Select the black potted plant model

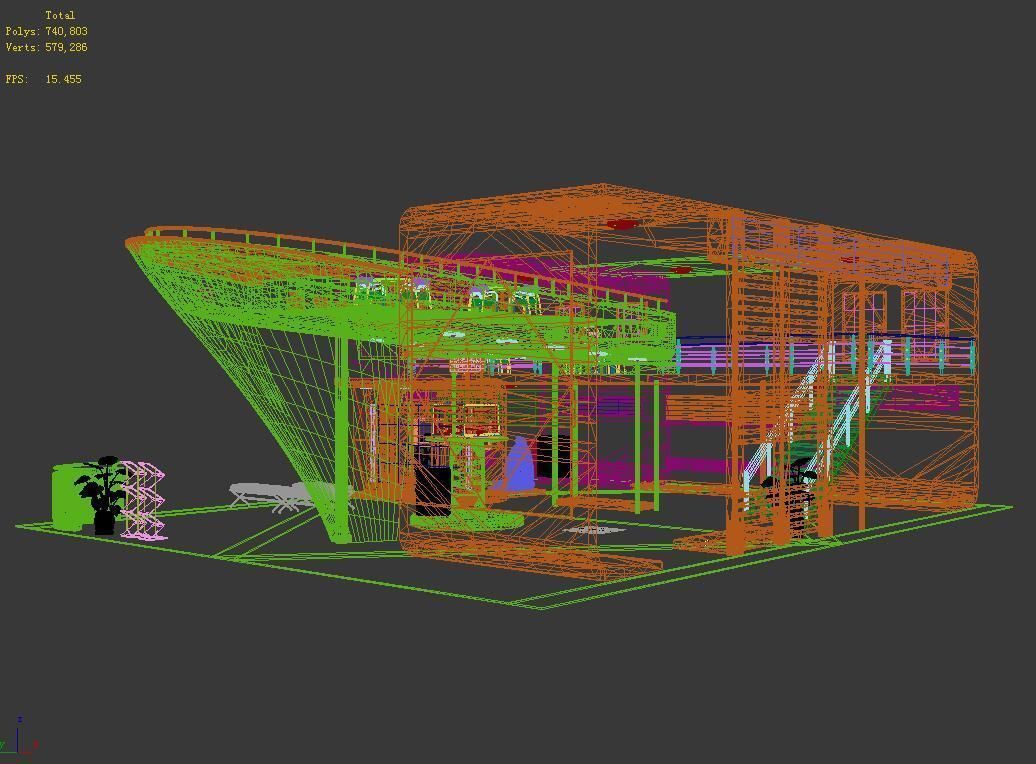[x=102, y=494]
